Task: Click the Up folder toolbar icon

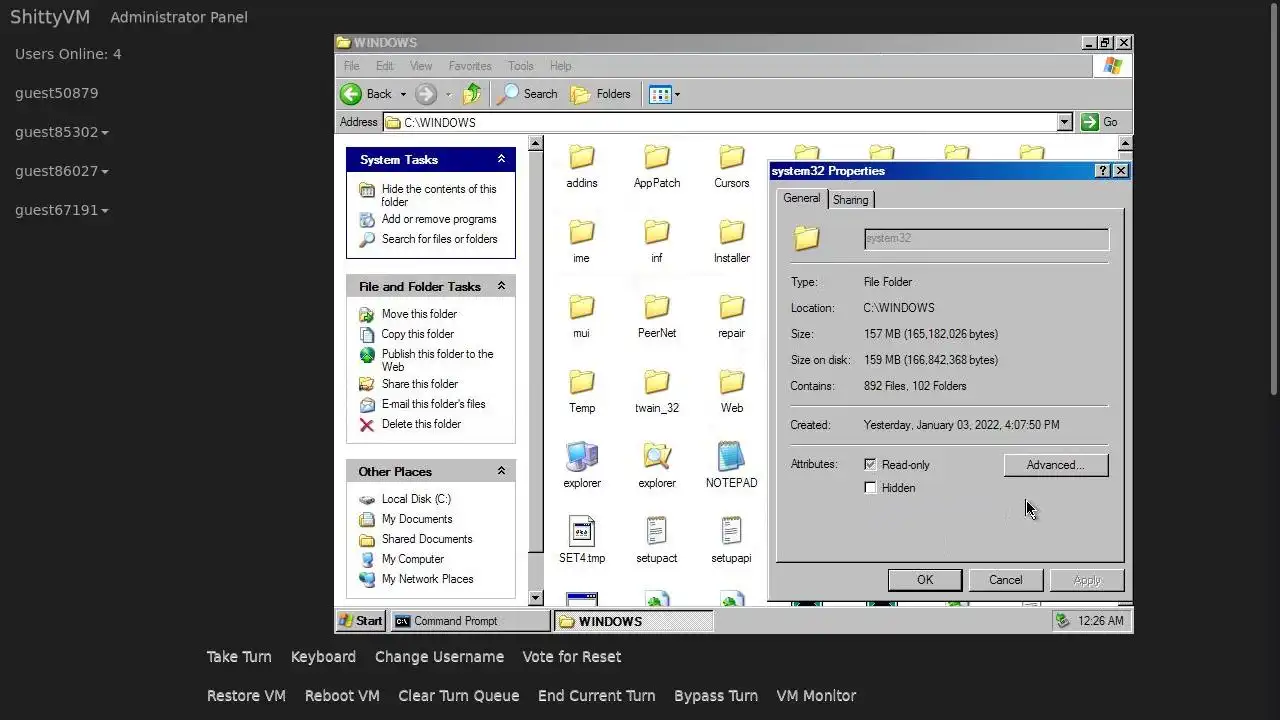Action: pos(472,94)
